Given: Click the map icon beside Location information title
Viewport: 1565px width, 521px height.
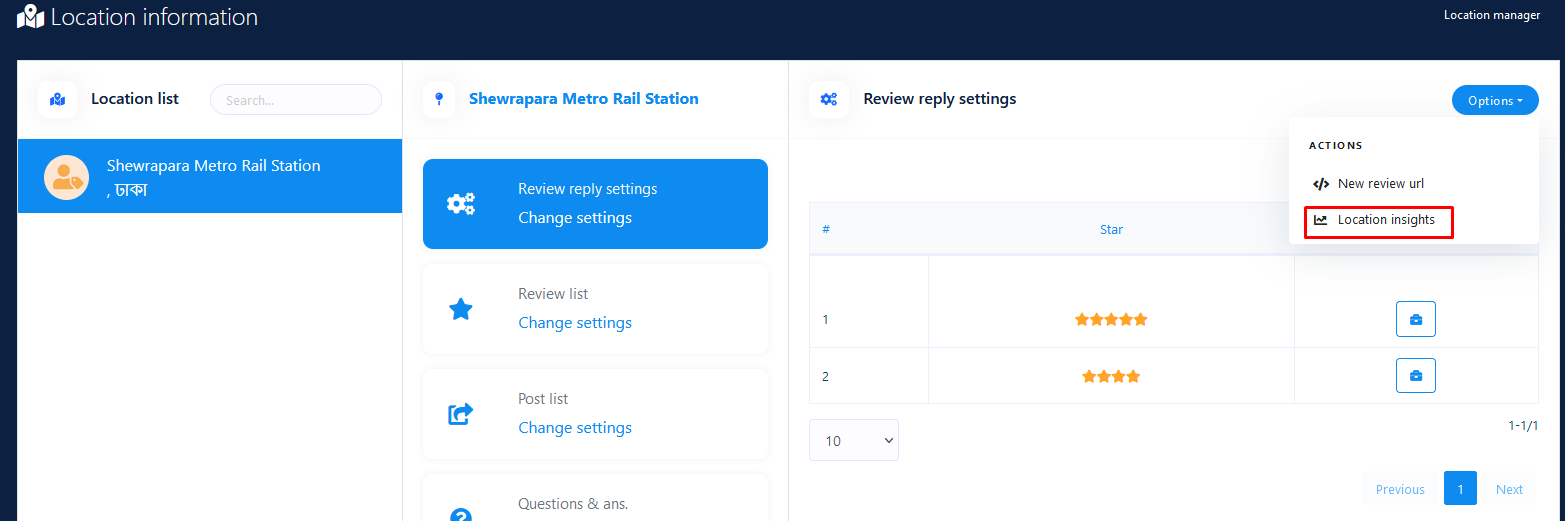Looking at the screenshot, I should click(x=30, y=17).
